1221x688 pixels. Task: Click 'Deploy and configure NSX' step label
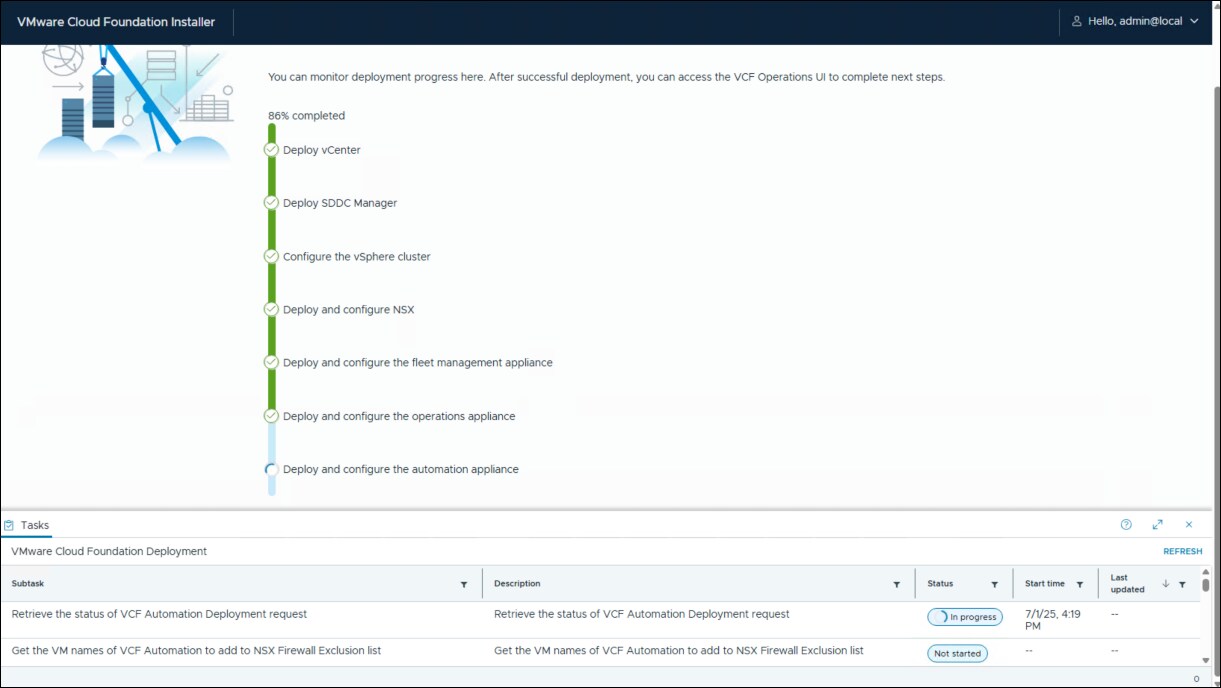349,309
